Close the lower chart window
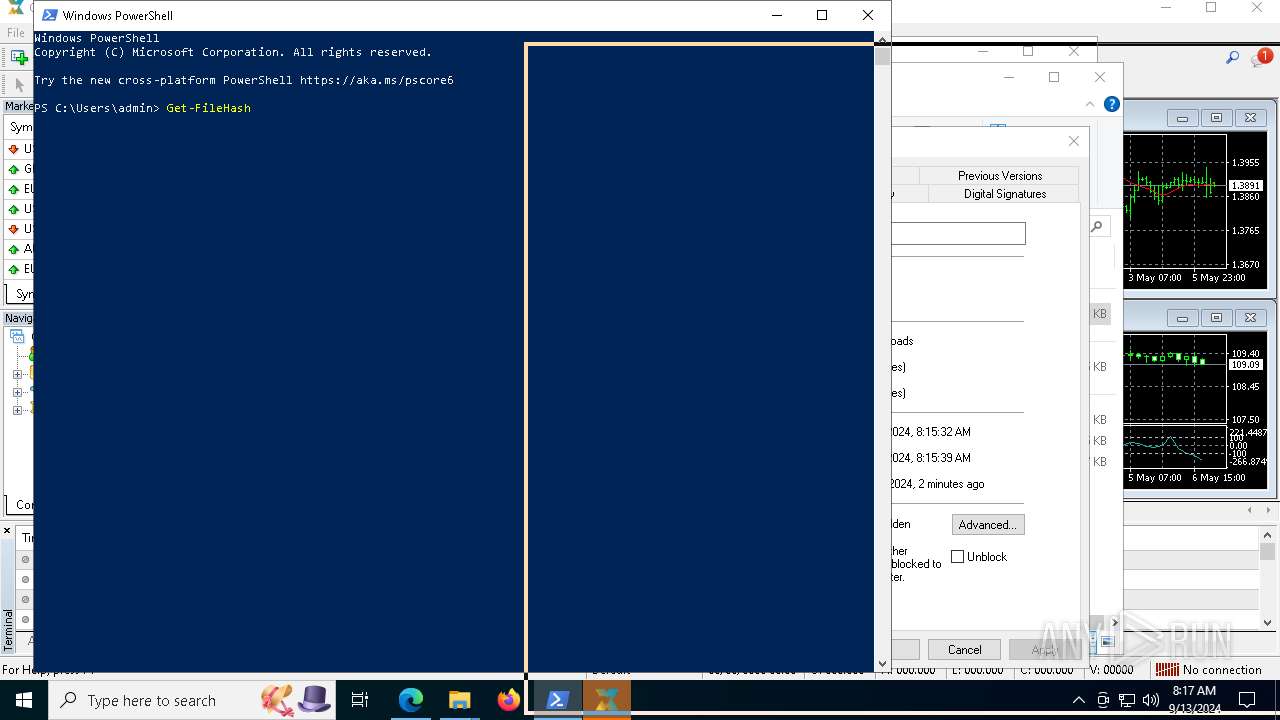Viewport: 1280px width, 720px height. 1250,318
